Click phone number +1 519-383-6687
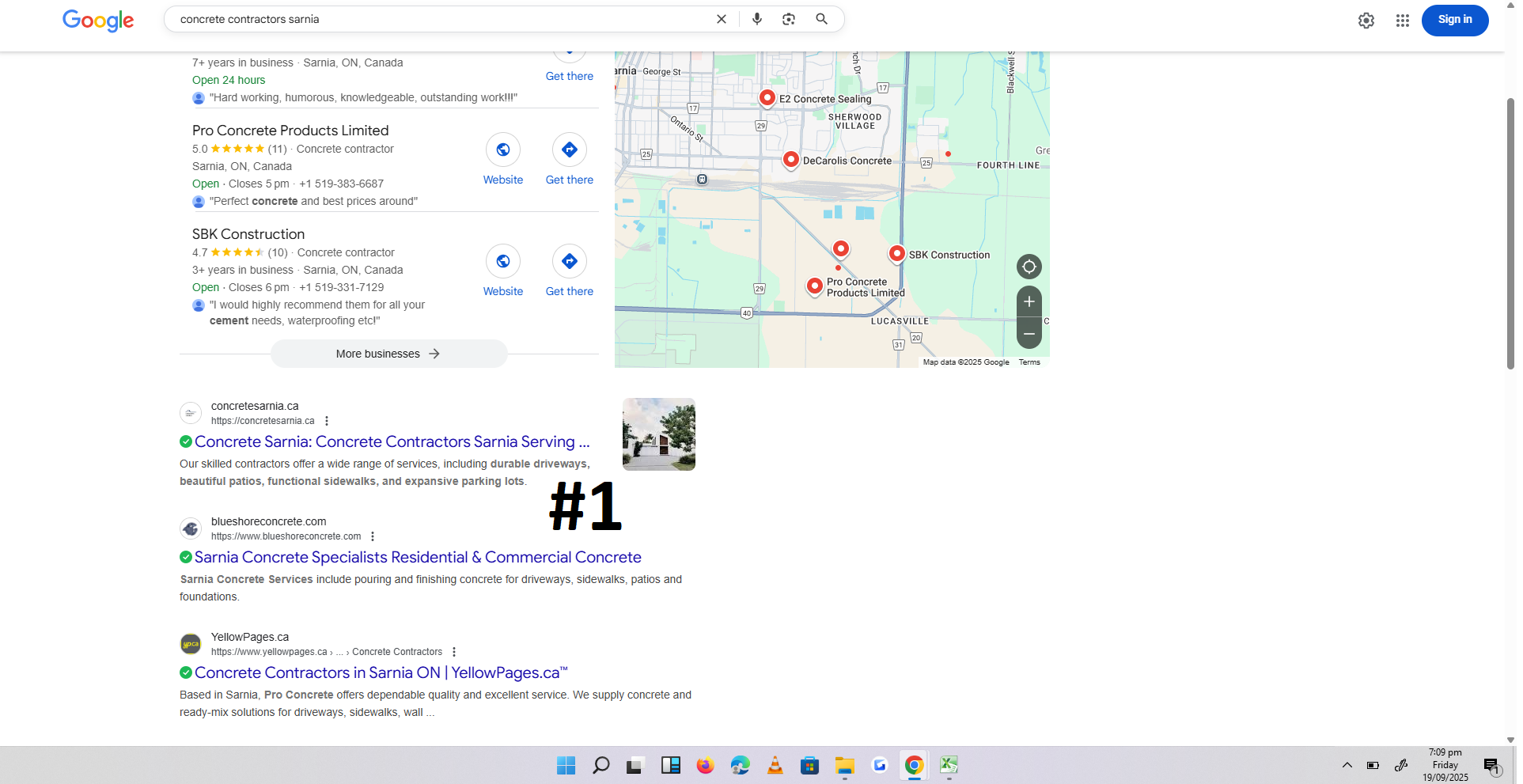The height and width of the screenshot is (784, 1523). pyautogui.click(x=341, y=184)
